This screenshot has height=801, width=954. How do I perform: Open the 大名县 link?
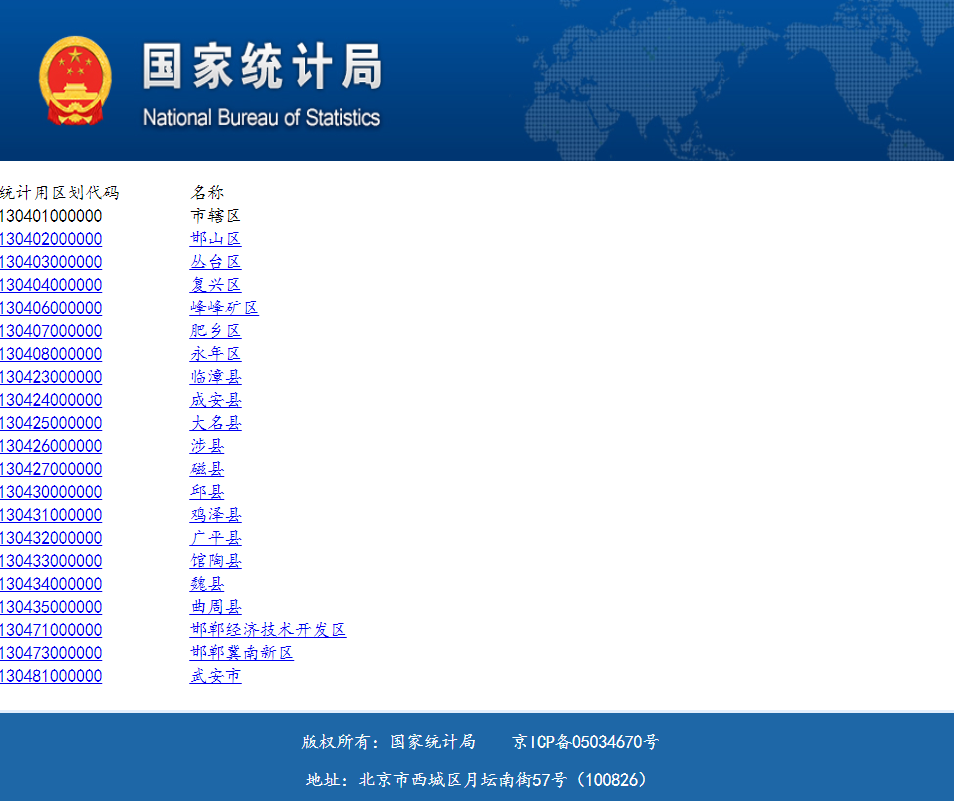[x=215, y=423]
